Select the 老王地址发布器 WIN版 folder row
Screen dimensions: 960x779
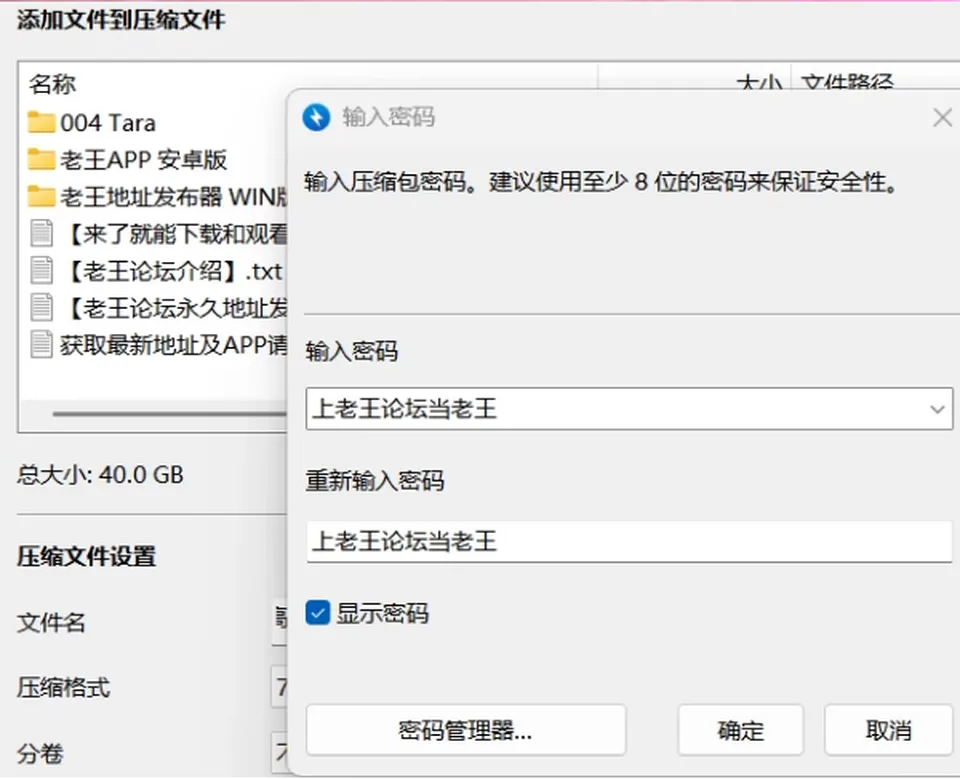pos(157,197)
